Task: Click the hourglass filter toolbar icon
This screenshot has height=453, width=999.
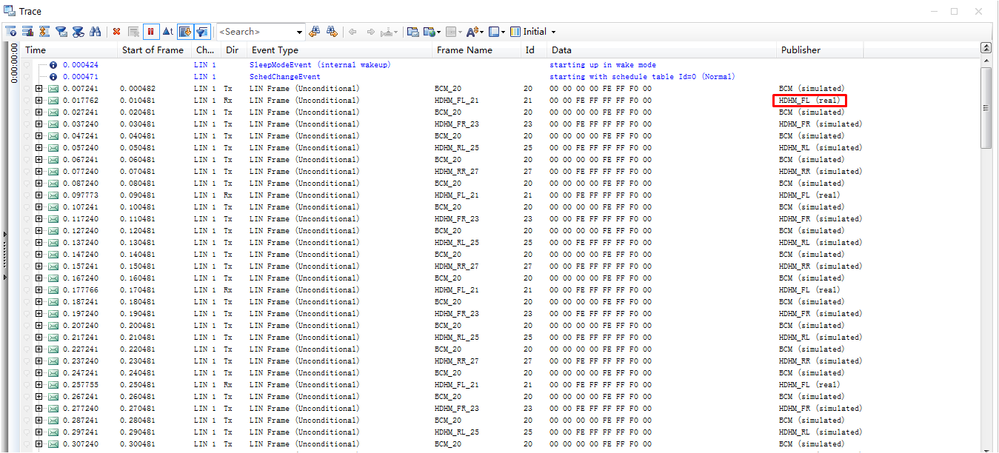Action: pos(45,31)
